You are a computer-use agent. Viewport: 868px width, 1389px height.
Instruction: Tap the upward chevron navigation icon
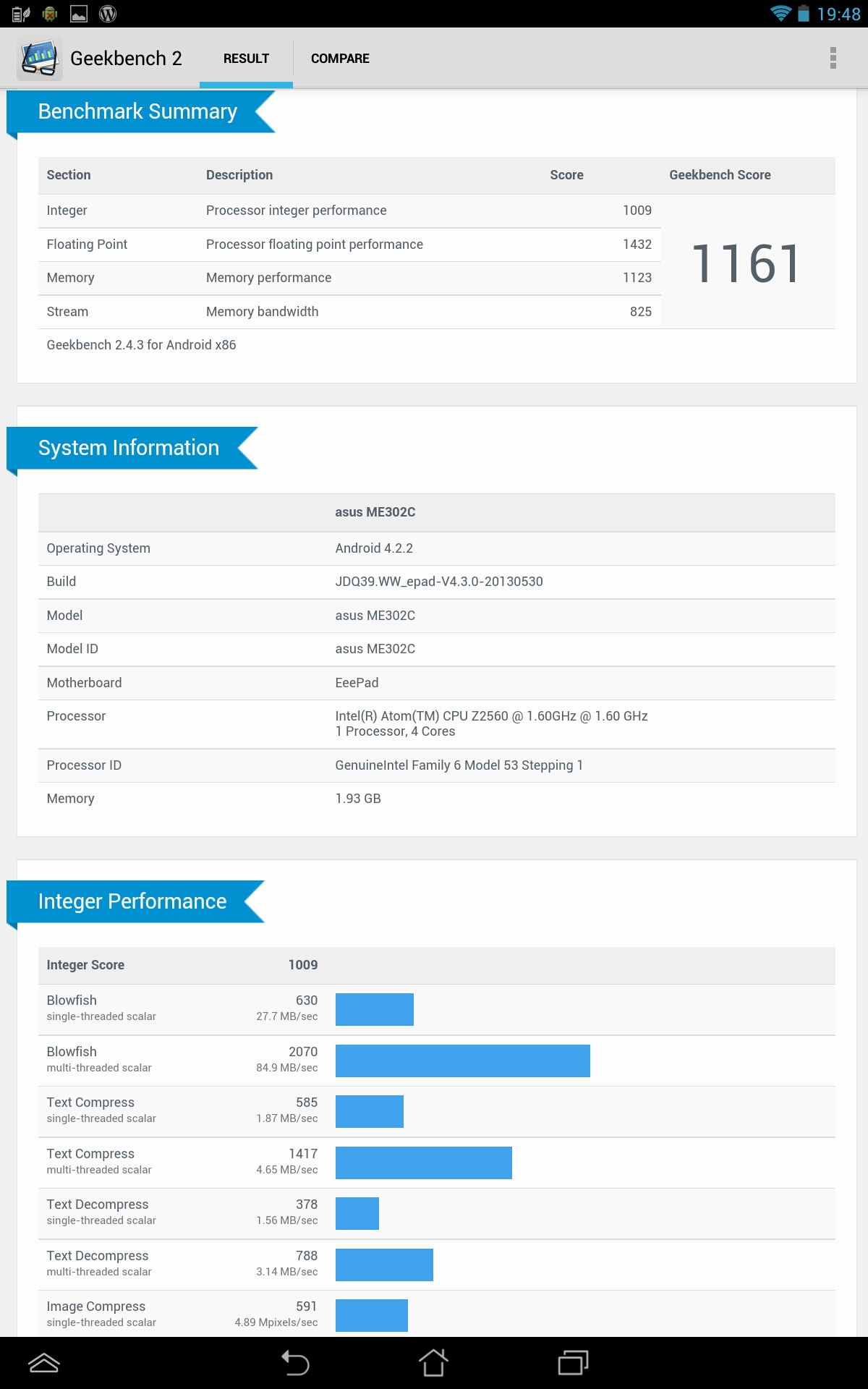click(x=43, y=1363)
